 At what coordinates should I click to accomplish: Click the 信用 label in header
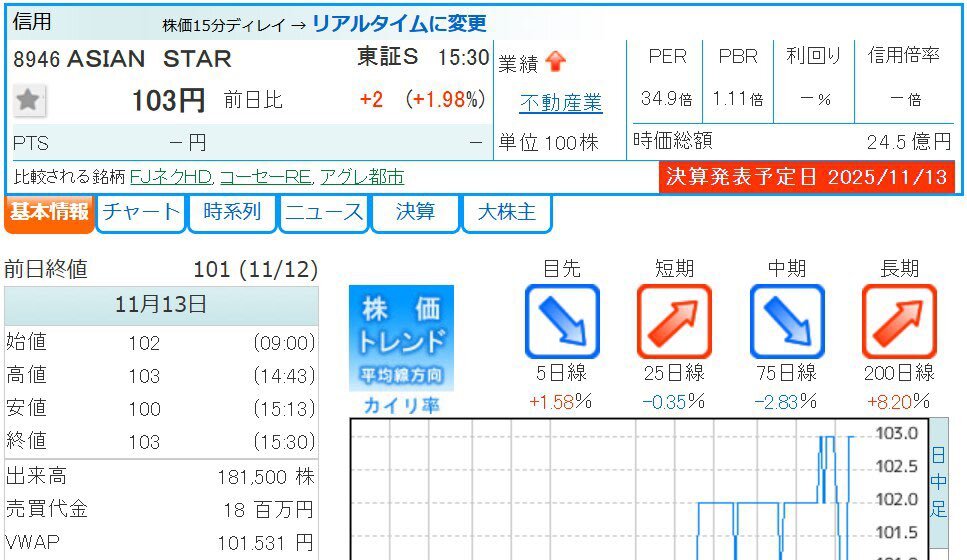(32, 22)
